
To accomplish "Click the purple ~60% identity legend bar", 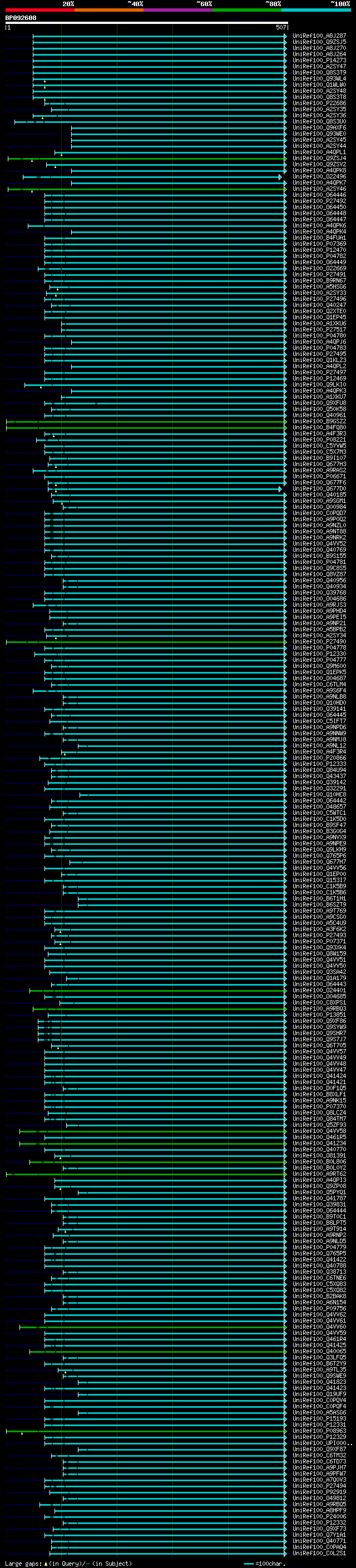I will (x=179, y=10).
